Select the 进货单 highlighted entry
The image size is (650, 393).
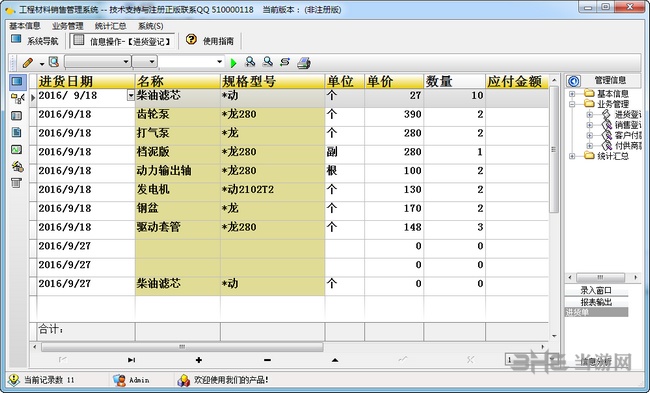click(x=596, y=312)
